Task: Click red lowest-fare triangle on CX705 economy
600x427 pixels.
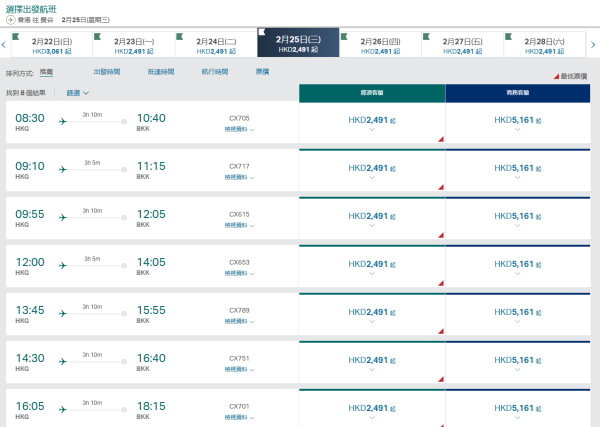Action: [439, 138]
